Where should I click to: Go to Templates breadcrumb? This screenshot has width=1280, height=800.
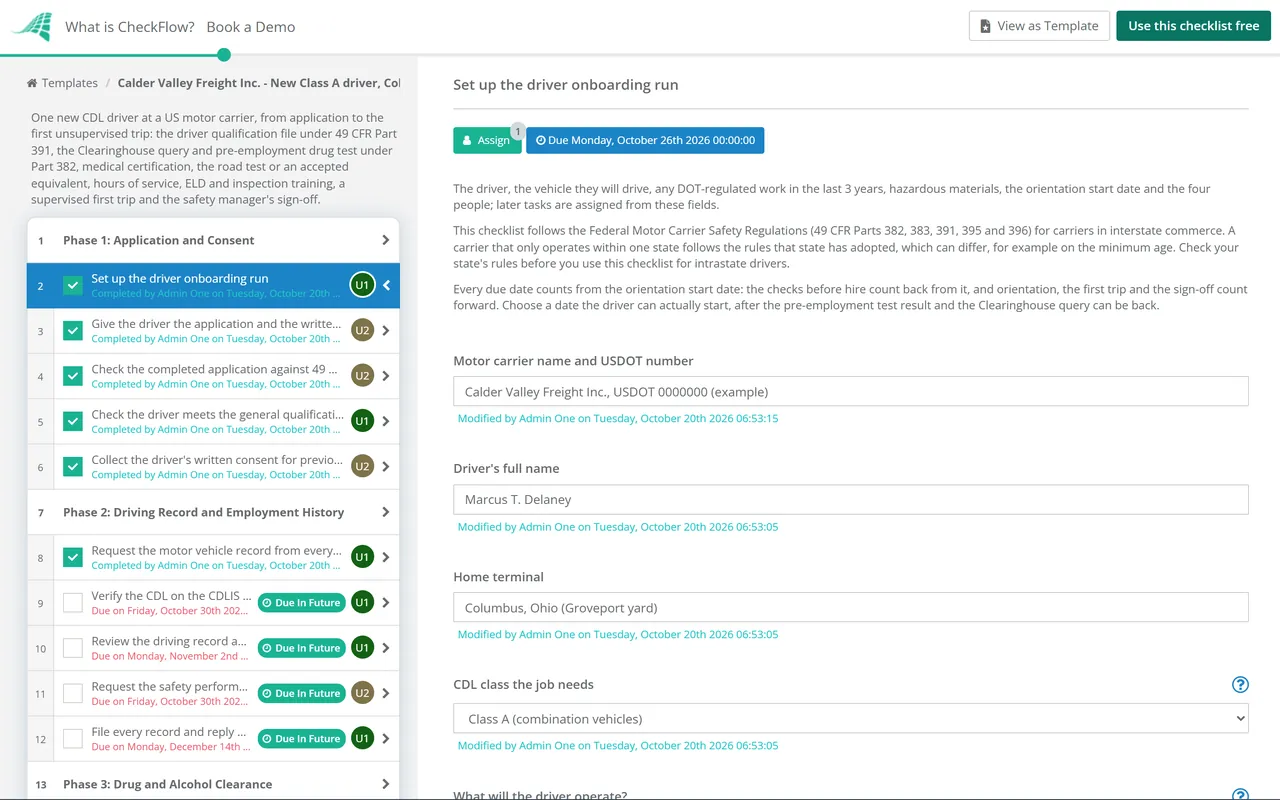click(69, 83)
